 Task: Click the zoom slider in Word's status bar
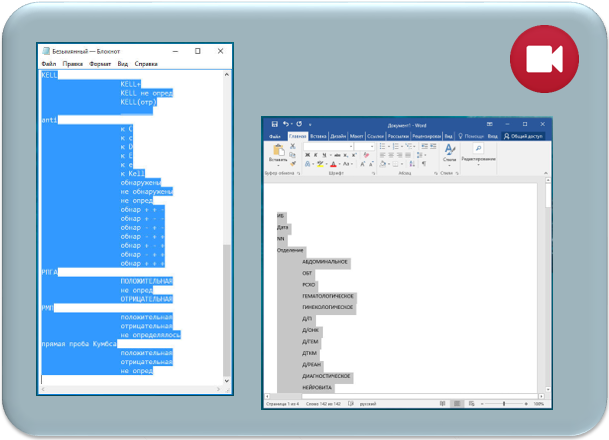(502, 404)
